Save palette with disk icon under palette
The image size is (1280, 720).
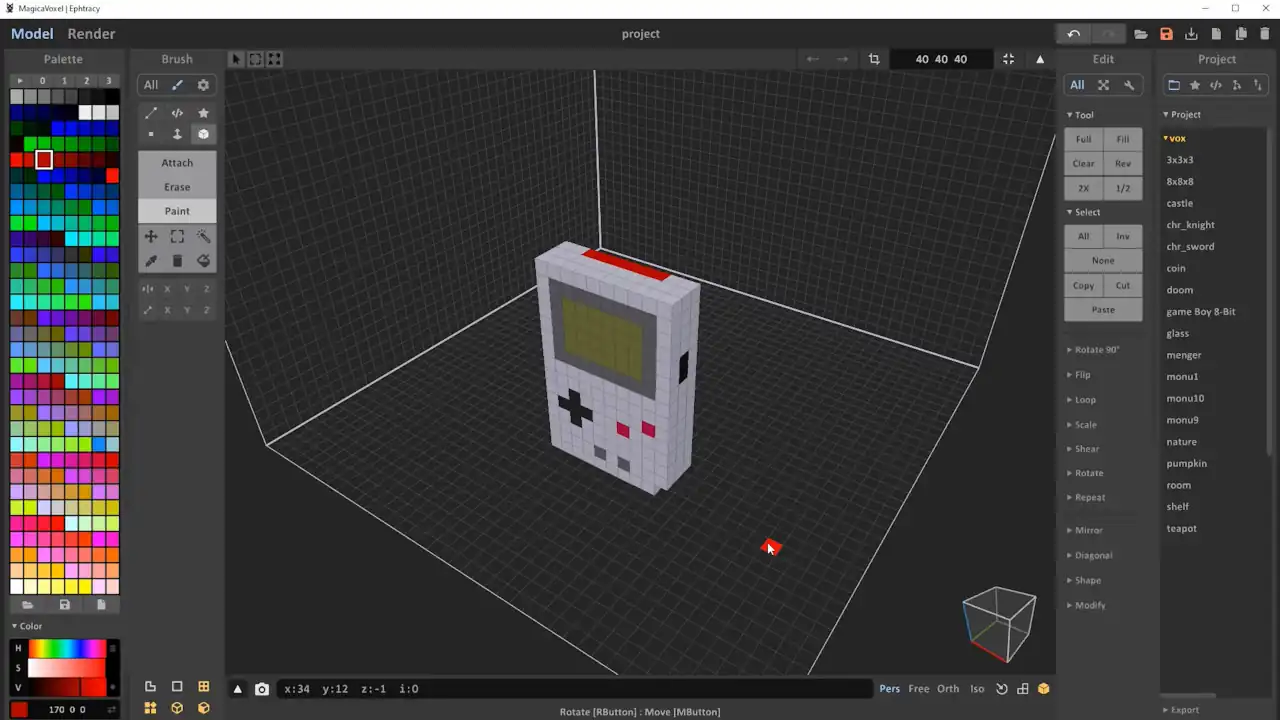(65, 605)
